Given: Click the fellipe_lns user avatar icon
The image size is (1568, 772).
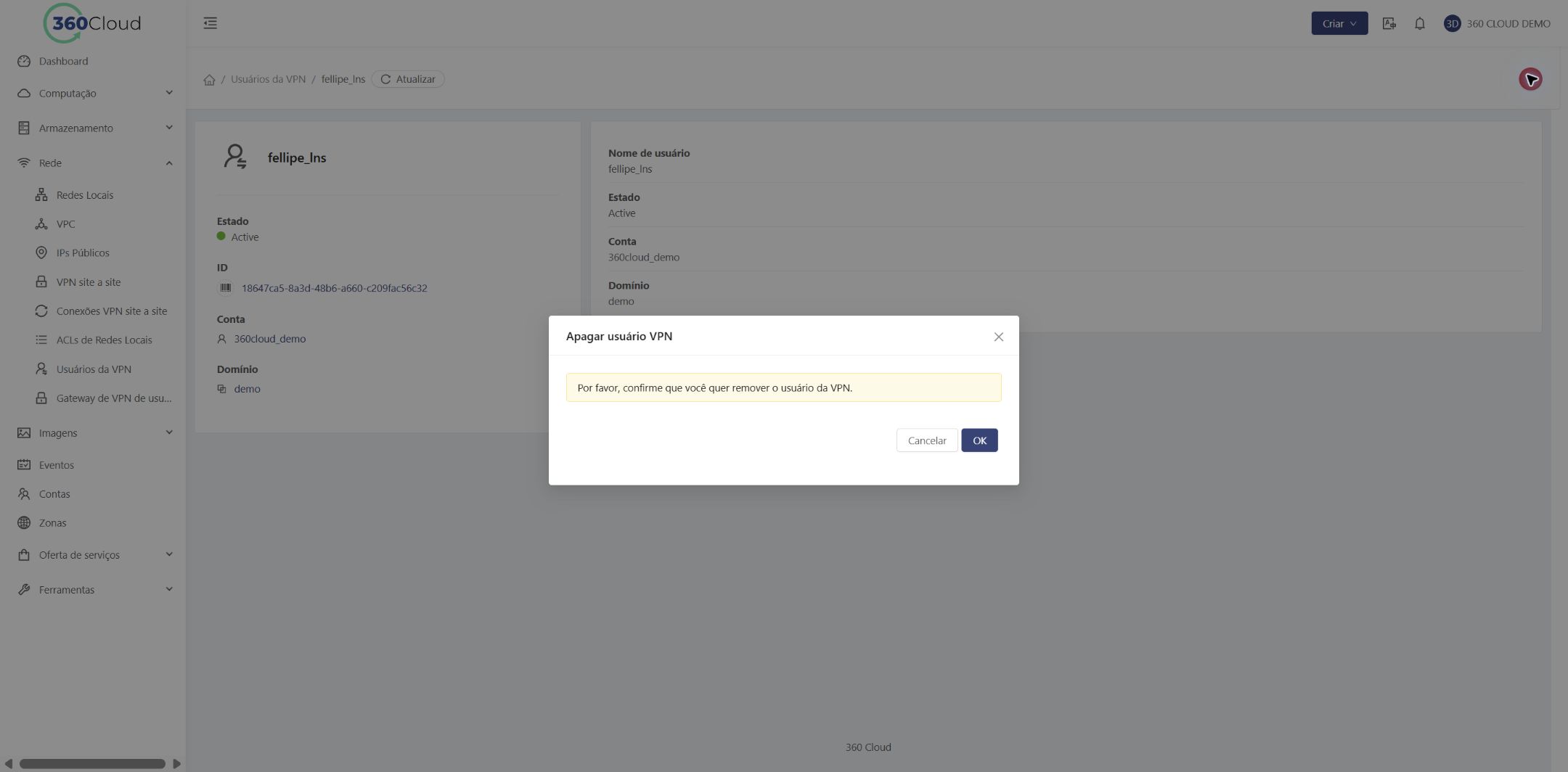Looking at the screenshot, I should click(235, 157).
